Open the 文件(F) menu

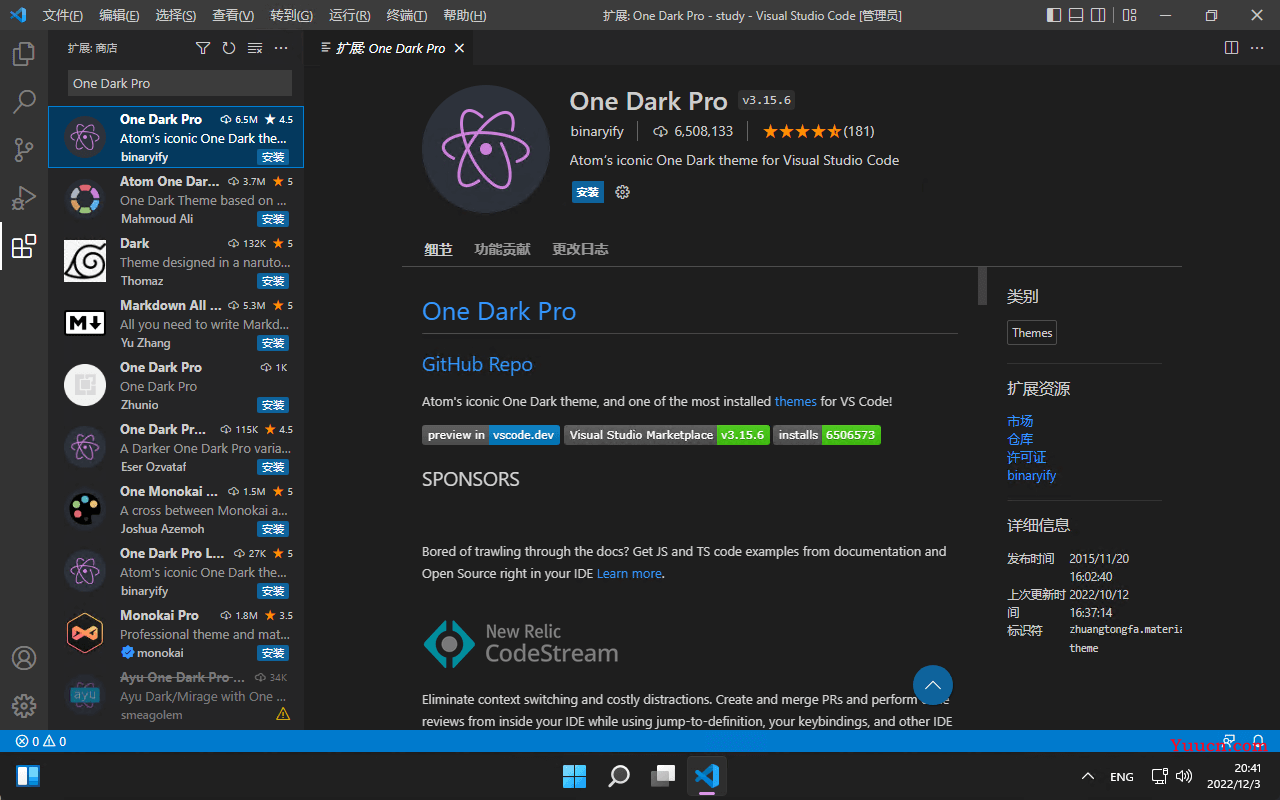pos(63,15)
